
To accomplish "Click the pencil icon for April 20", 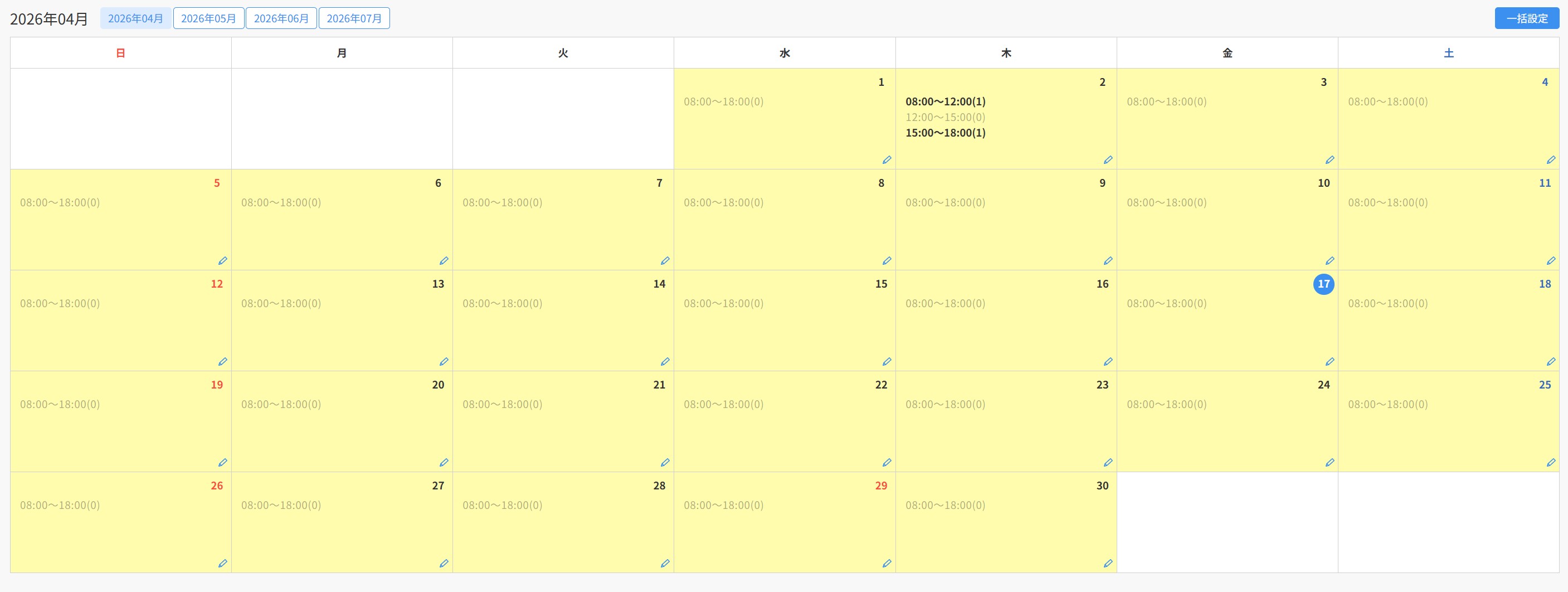I will click(444, 463).
